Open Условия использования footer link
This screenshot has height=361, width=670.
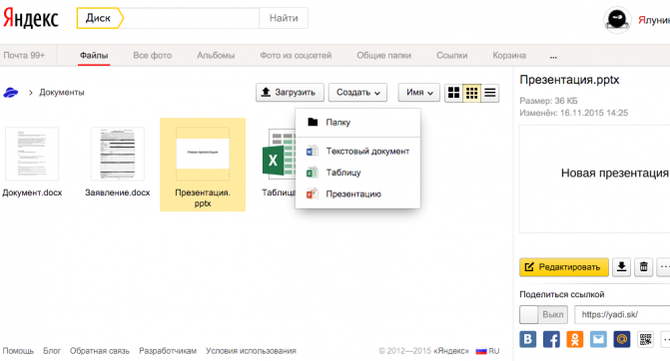[251, 351]
